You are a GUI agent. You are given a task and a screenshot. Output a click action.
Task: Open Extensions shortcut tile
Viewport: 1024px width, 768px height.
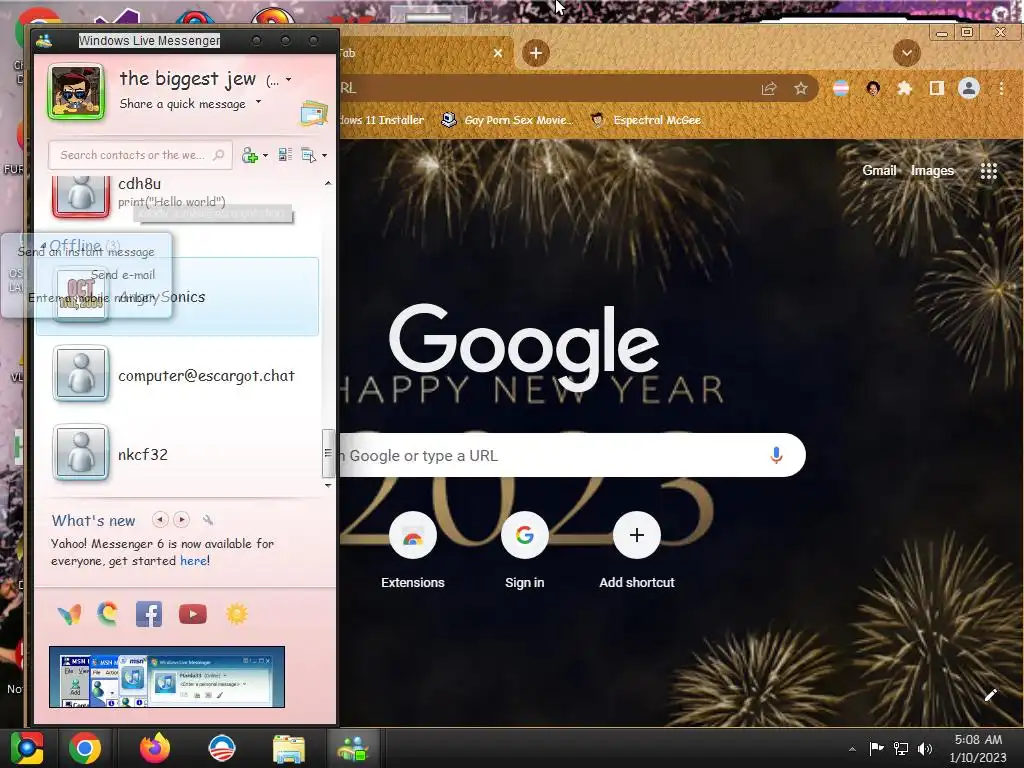coord(413,552)
